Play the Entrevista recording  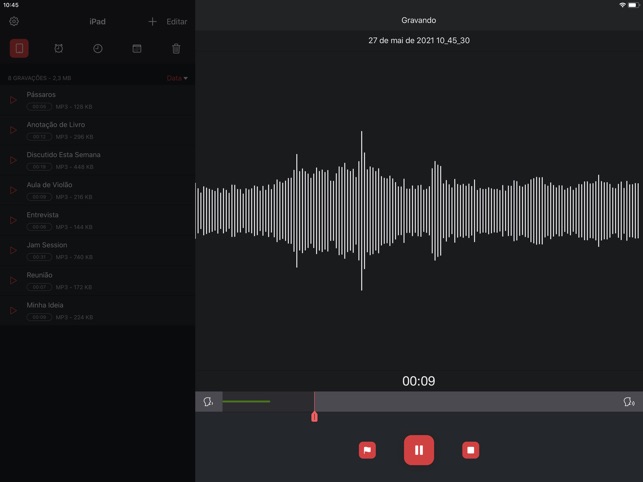click(13, 220)
